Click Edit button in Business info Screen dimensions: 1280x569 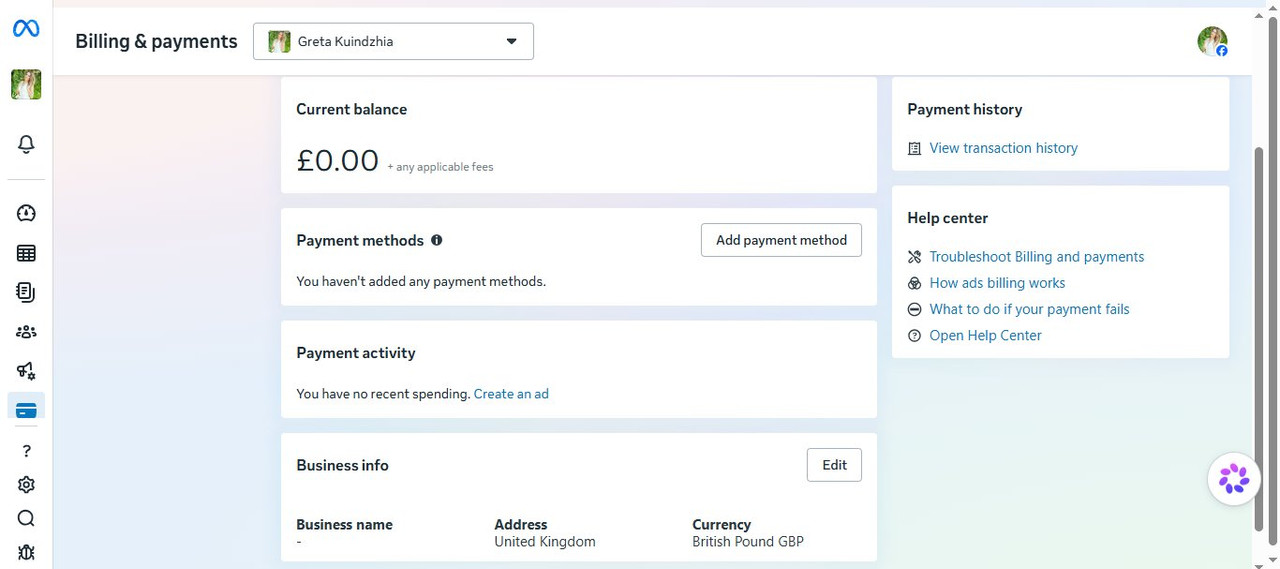834,465
